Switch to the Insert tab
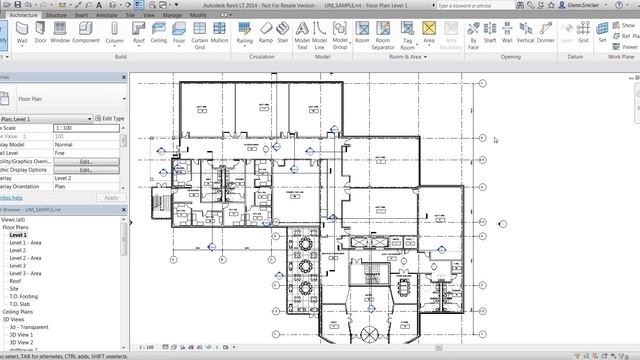 (81, 15)
